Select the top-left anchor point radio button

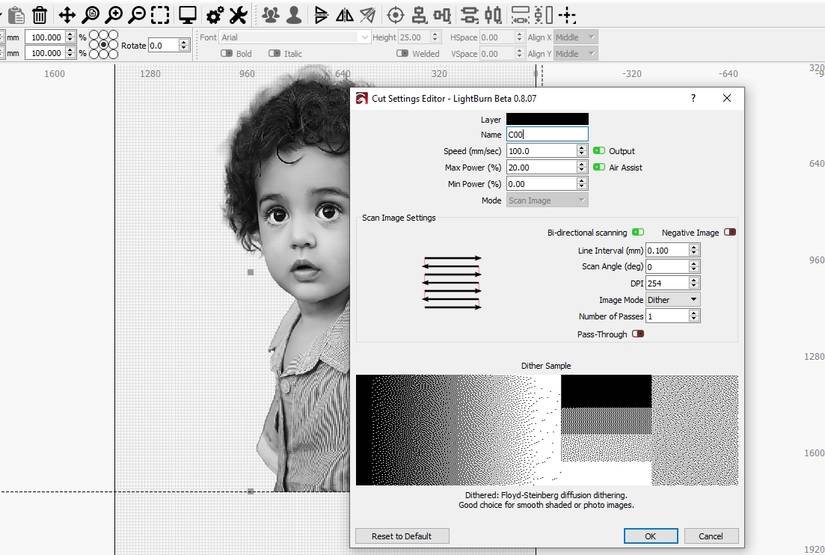(94, 35)
